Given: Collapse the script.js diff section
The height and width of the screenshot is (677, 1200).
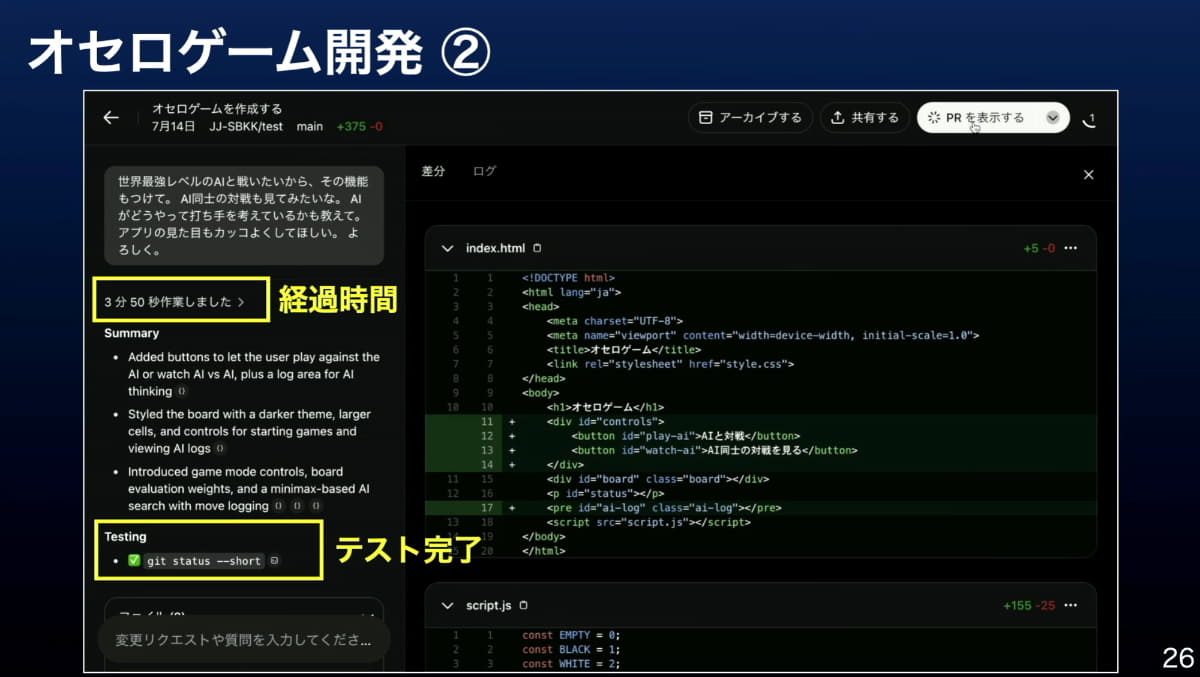Looking at the screenshot, I should point(448,605).
